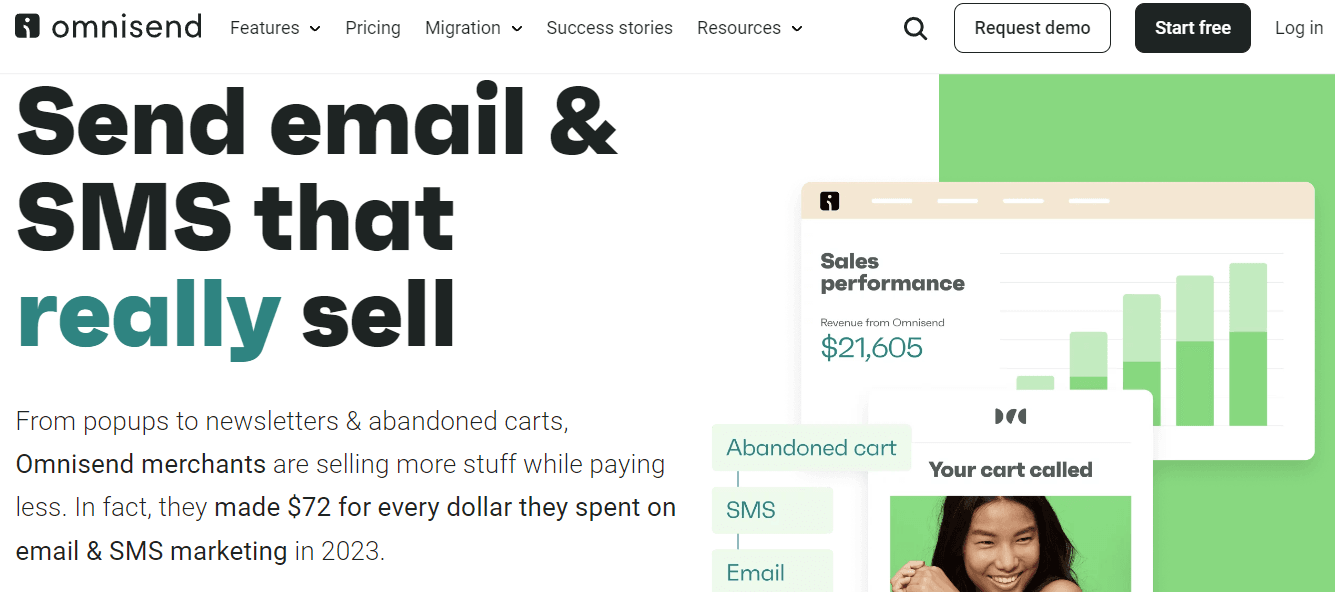Image resolution: width=1335 pixels, height=592 pixels.
Task: Click the 'Your cart called' email card heading
Action: pos(1010,470)
